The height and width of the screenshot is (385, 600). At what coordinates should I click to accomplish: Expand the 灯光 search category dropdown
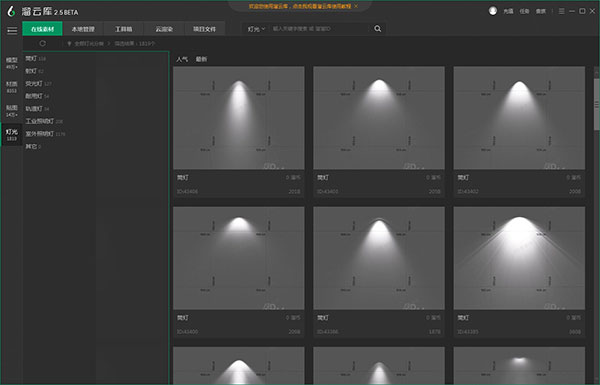(256, 29)
